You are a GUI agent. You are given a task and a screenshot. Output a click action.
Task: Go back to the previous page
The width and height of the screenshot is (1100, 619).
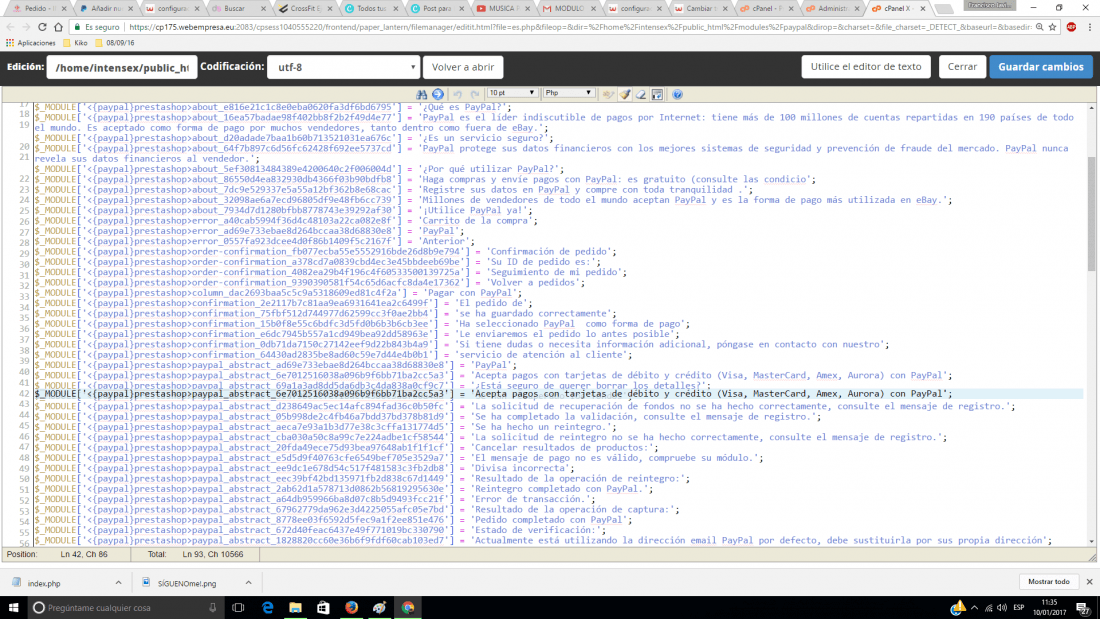pos(11,27)
